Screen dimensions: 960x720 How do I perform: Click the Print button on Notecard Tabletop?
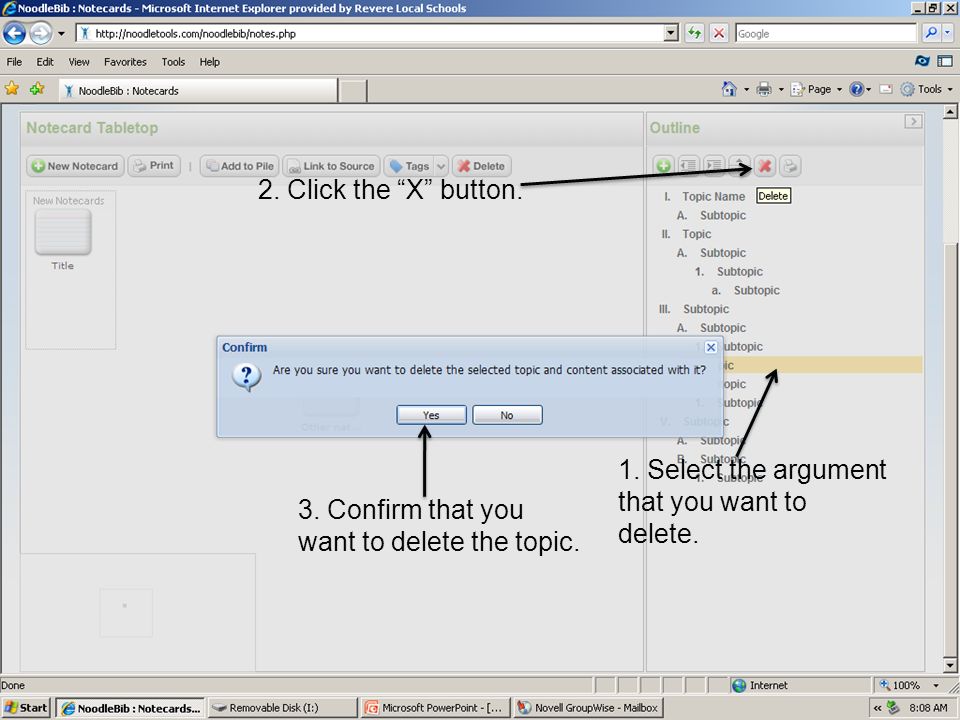pyautogui.click(x=154, y=166)
